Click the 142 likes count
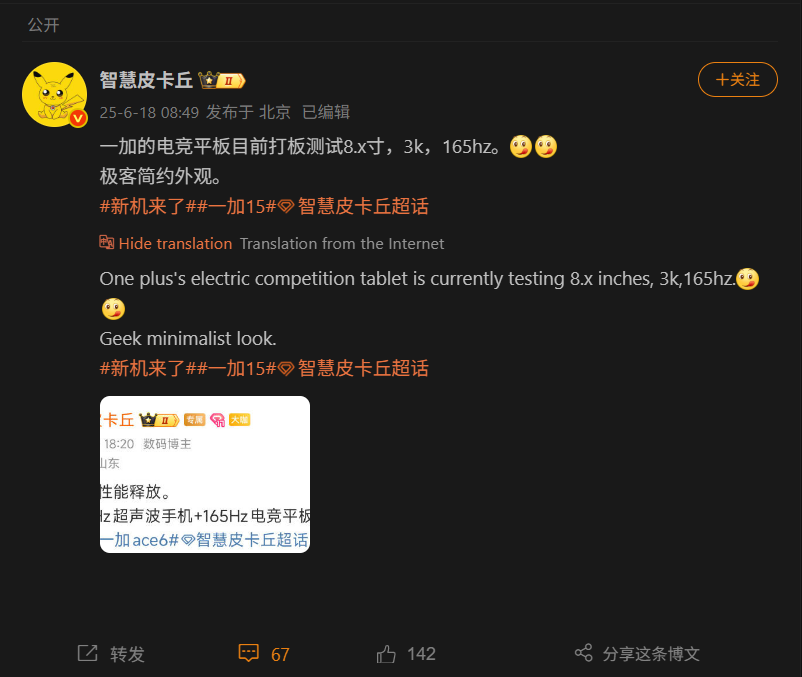 421,654
